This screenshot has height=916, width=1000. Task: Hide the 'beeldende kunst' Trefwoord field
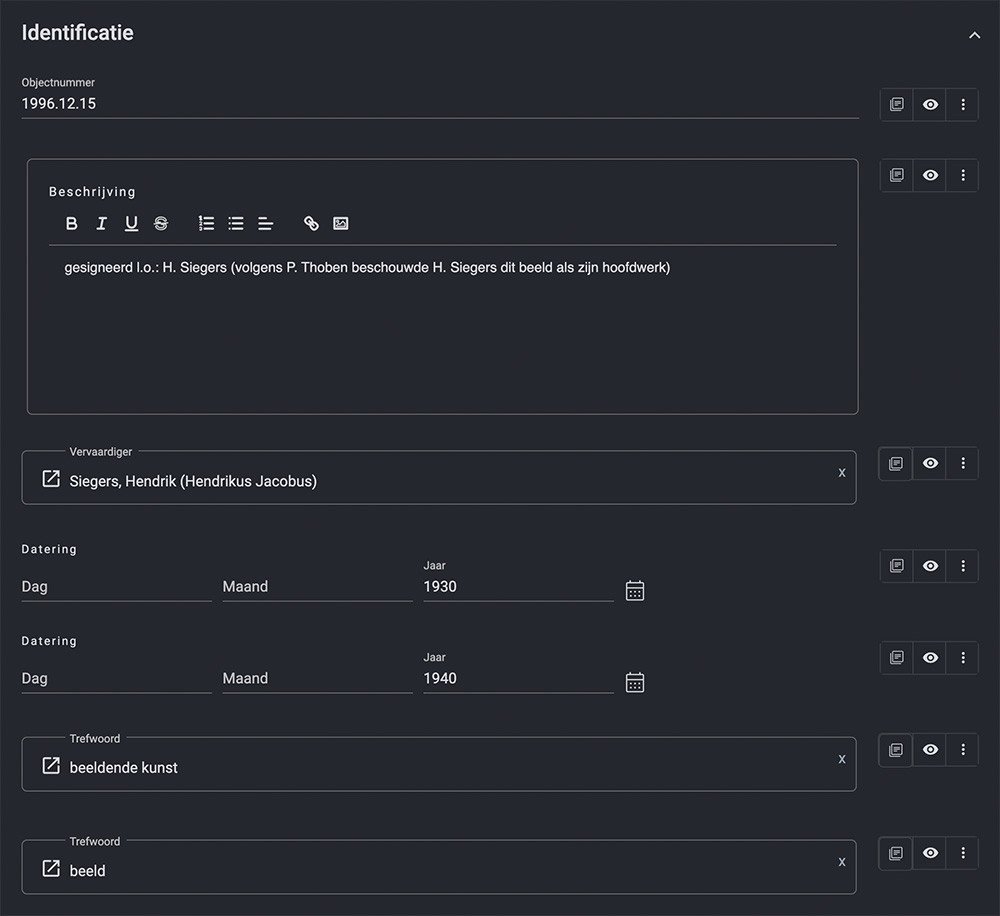930,749
